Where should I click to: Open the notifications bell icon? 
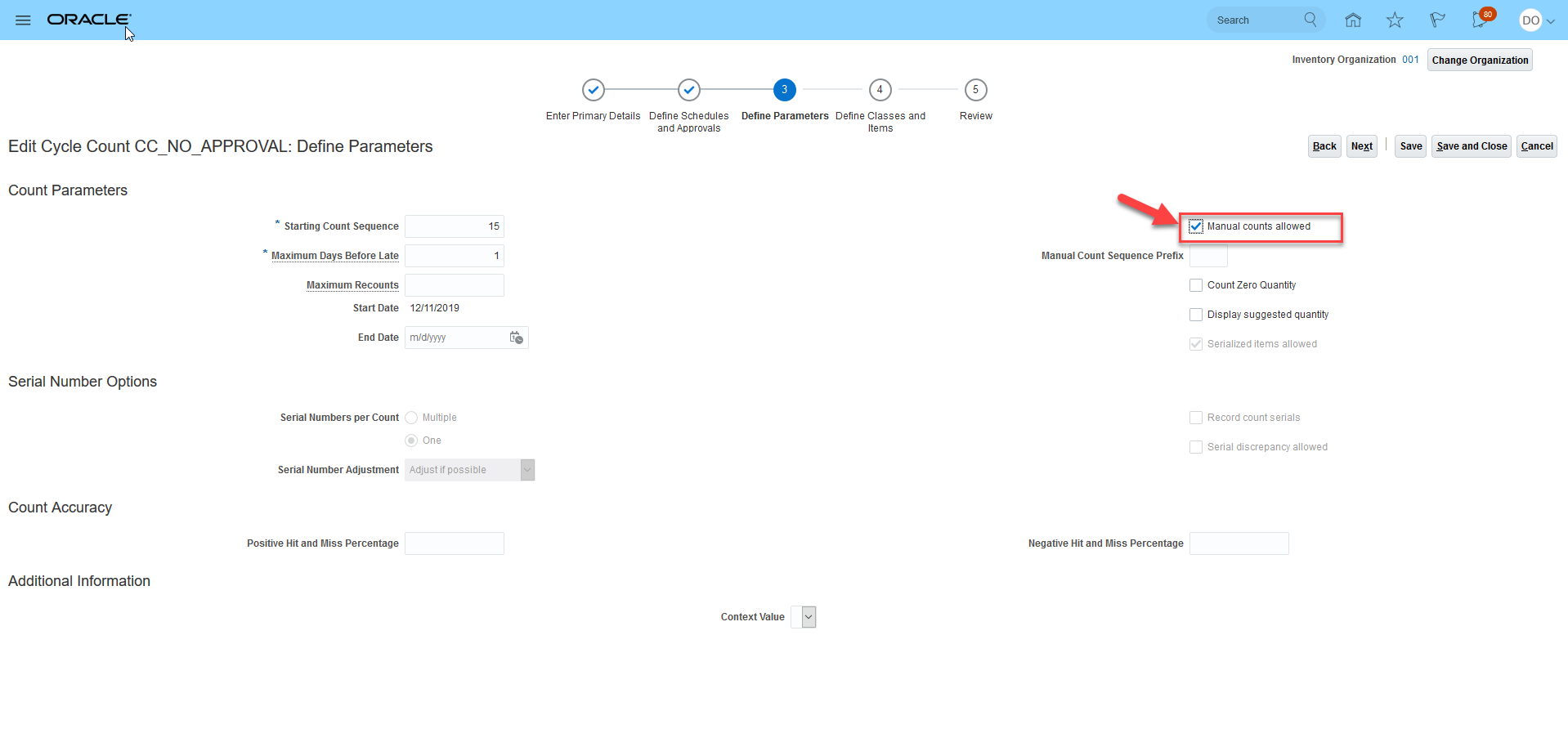[x=1481, y=20]
